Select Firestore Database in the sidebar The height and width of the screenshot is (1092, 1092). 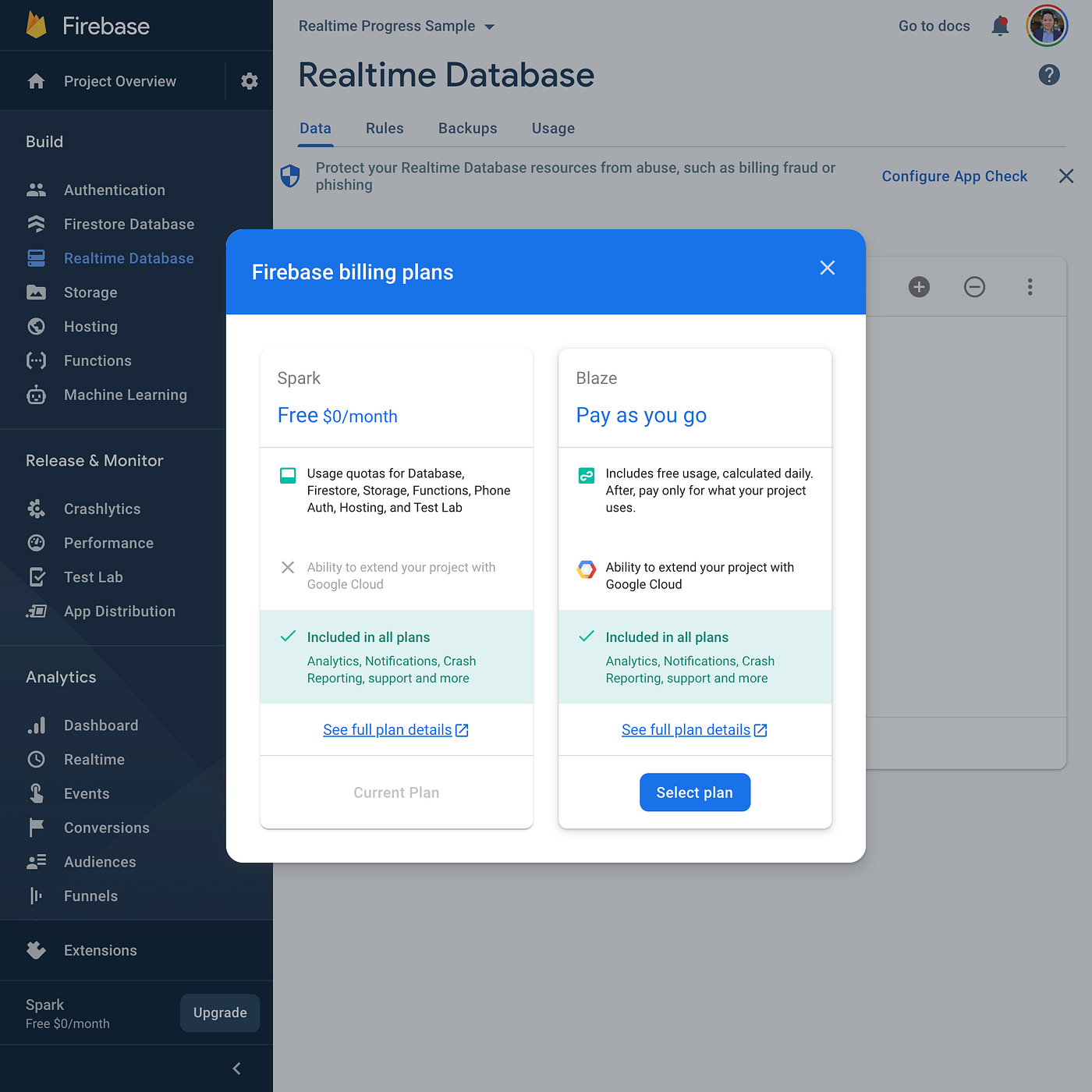[x=129, y=224]
